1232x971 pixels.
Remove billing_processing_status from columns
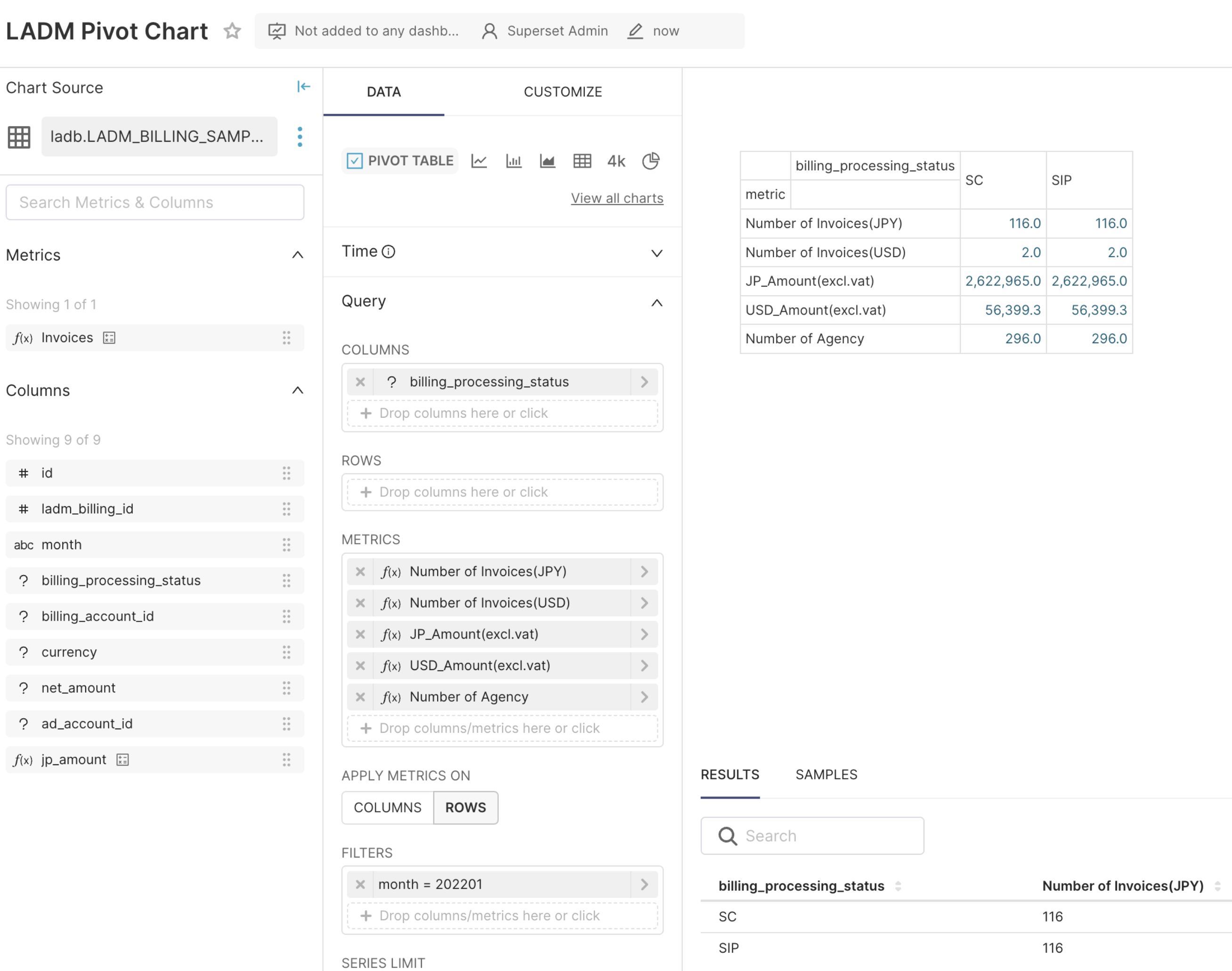(360, 382)
